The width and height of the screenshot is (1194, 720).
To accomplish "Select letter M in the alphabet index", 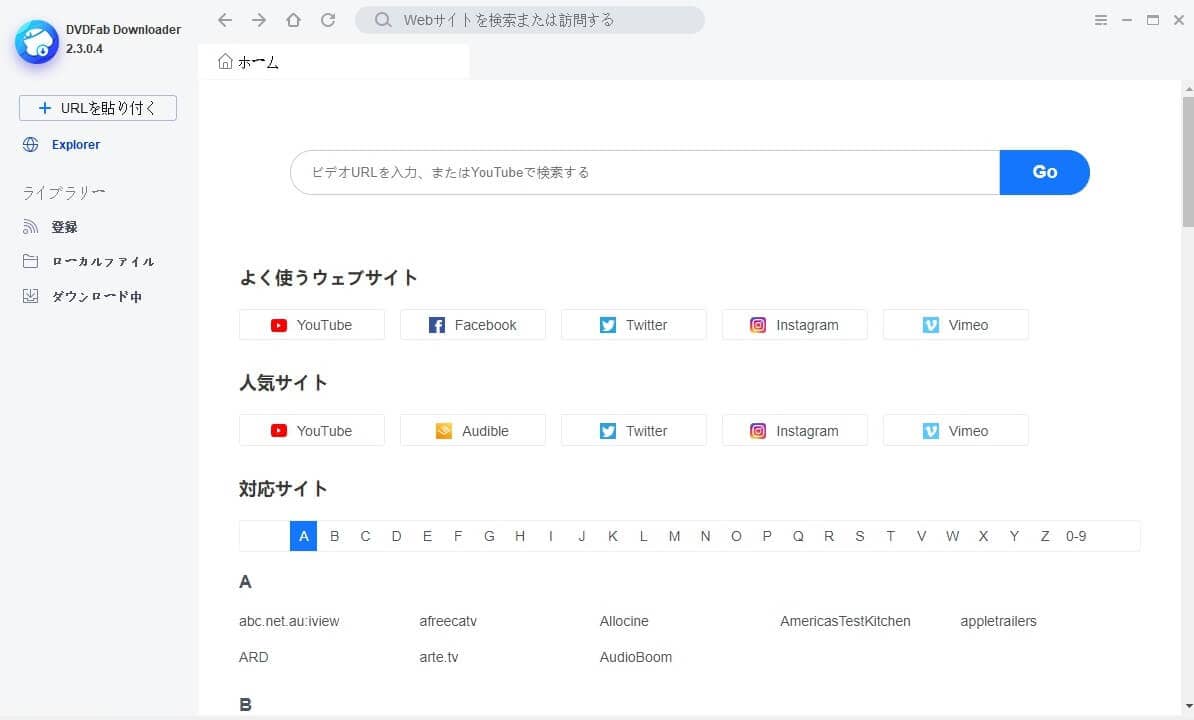I will coord(674,536).
